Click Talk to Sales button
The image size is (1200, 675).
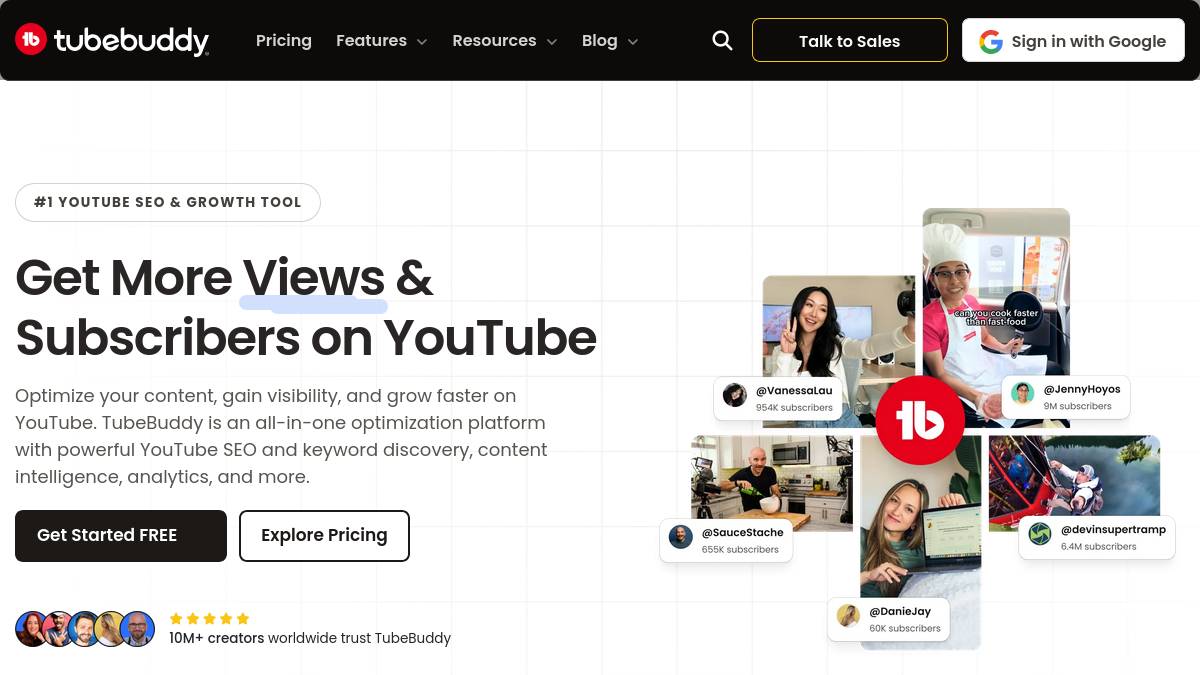click(850, 41)
